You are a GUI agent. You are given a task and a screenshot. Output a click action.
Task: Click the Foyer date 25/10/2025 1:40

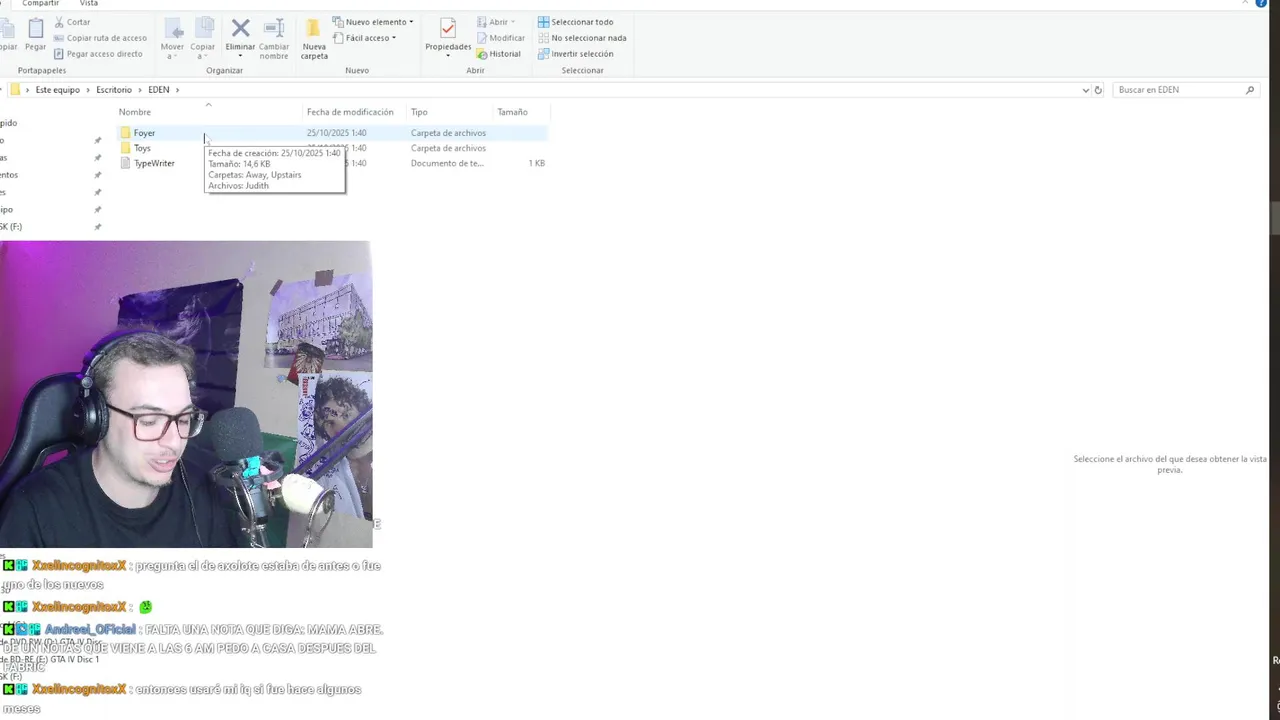[336, 133]
